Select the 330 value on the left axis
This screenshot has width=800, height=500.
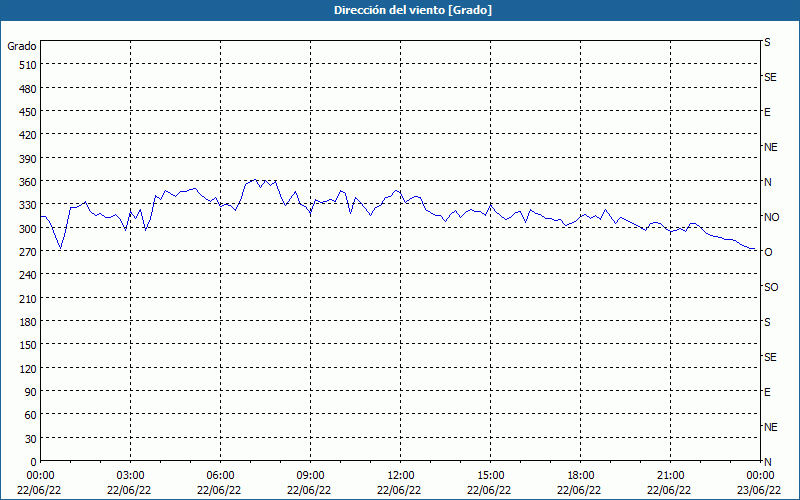pyautogui.click(x=28, y=205)
